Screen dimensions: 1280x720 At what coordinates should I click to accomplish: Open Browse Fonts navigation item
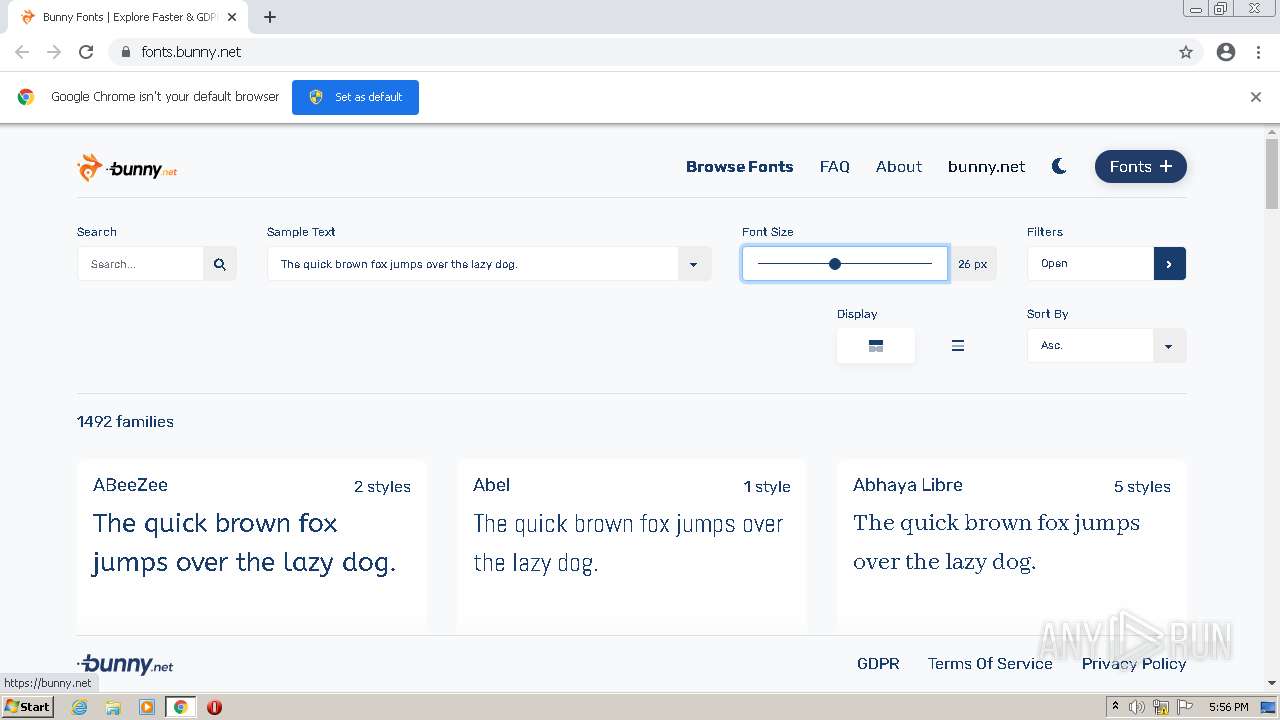click(739, 167)
